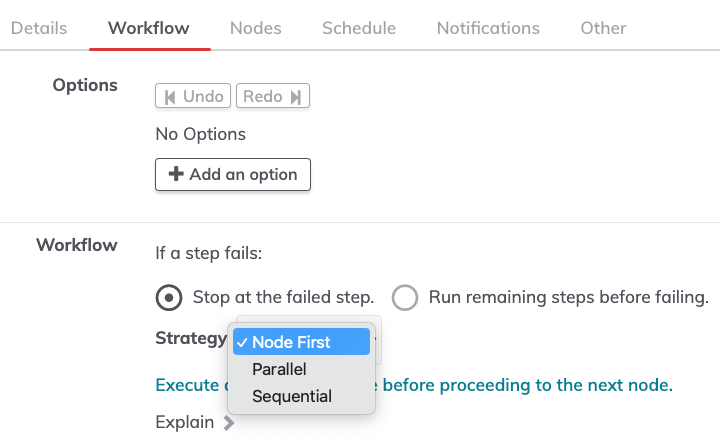Image resolution: width=720 pixels, height=447 pixels.
Task: Choose Node First in Strategy dropdown
Action: (301, 342)
